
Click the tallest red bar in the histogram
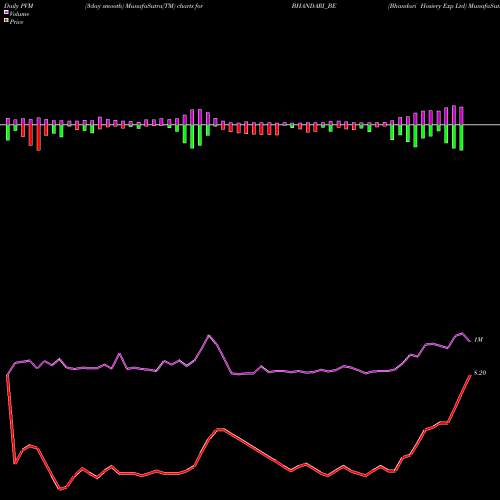click(x=39, y=137)
